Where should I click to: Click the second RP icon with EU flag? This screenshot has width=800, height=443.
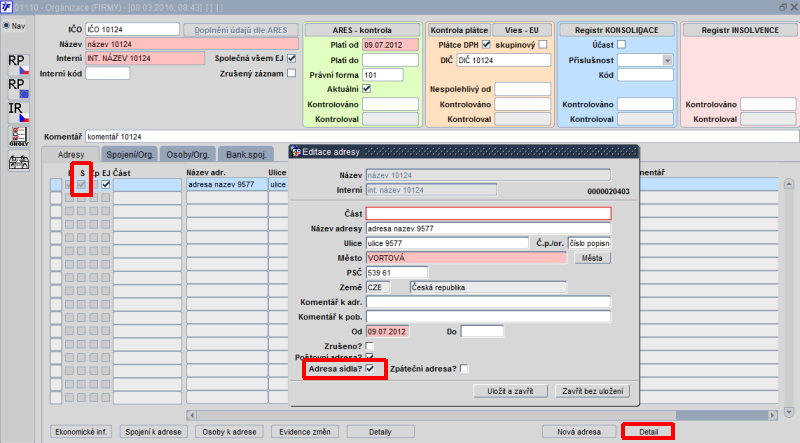tap(18, 88)
